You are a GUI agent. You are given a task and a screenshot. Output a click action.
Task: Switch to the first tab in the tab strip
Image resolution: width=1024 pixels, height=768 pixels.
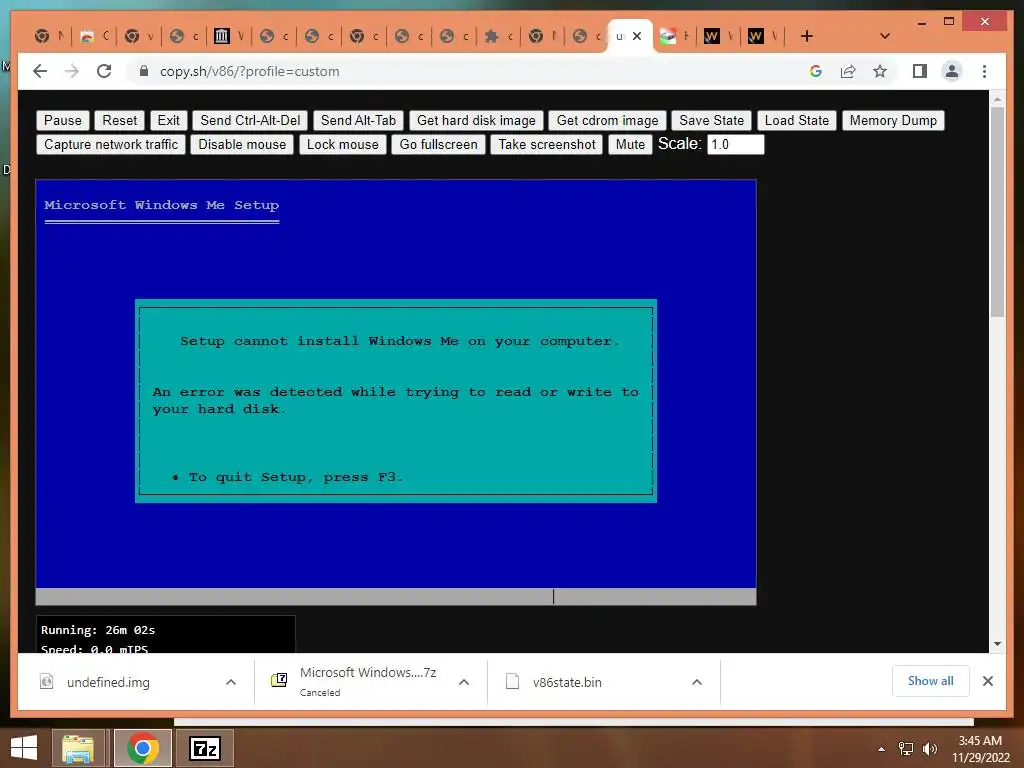click(x=49, y=36)
